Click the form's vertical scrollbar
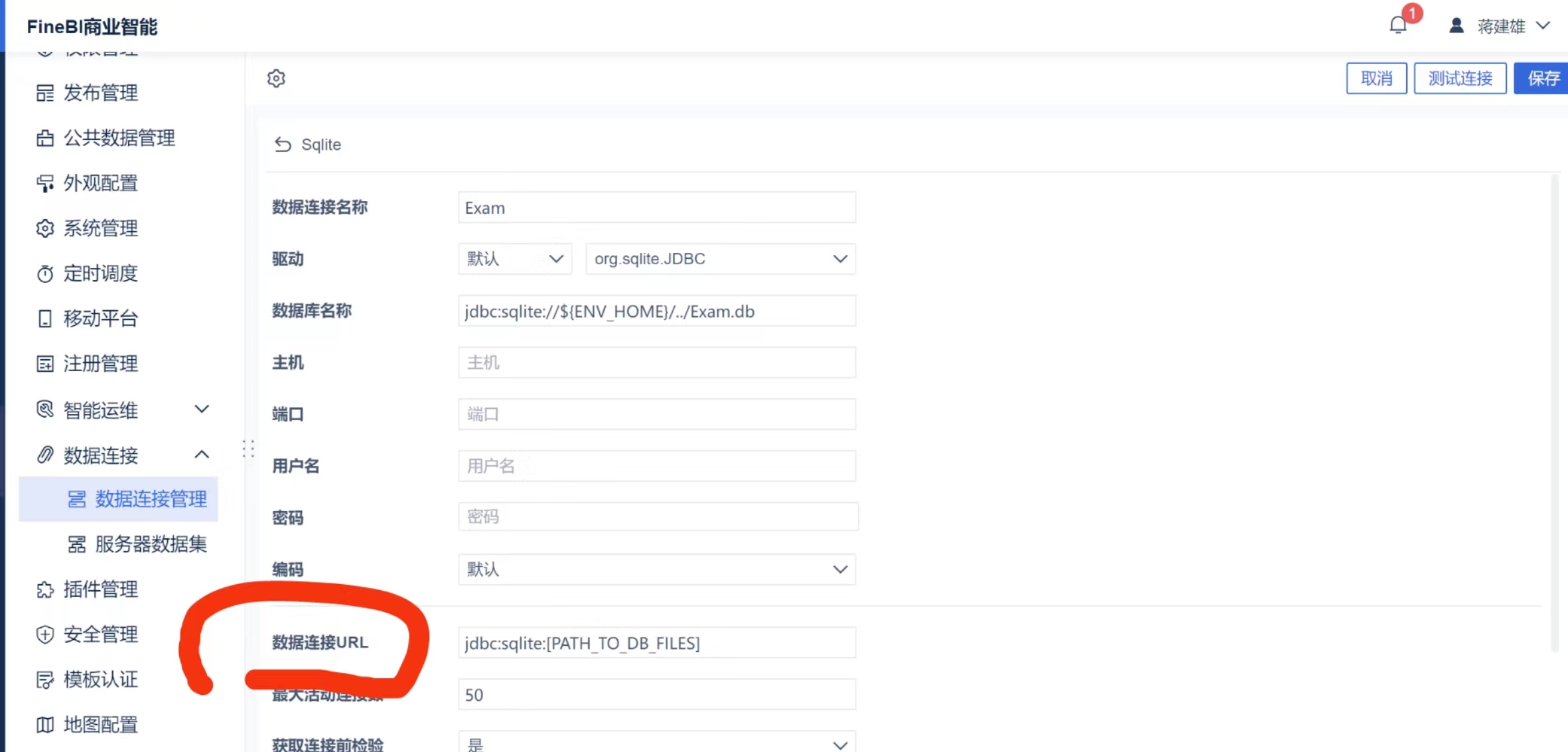The width and height of the screenshot is (1568, 752). tap(1554, 414)
